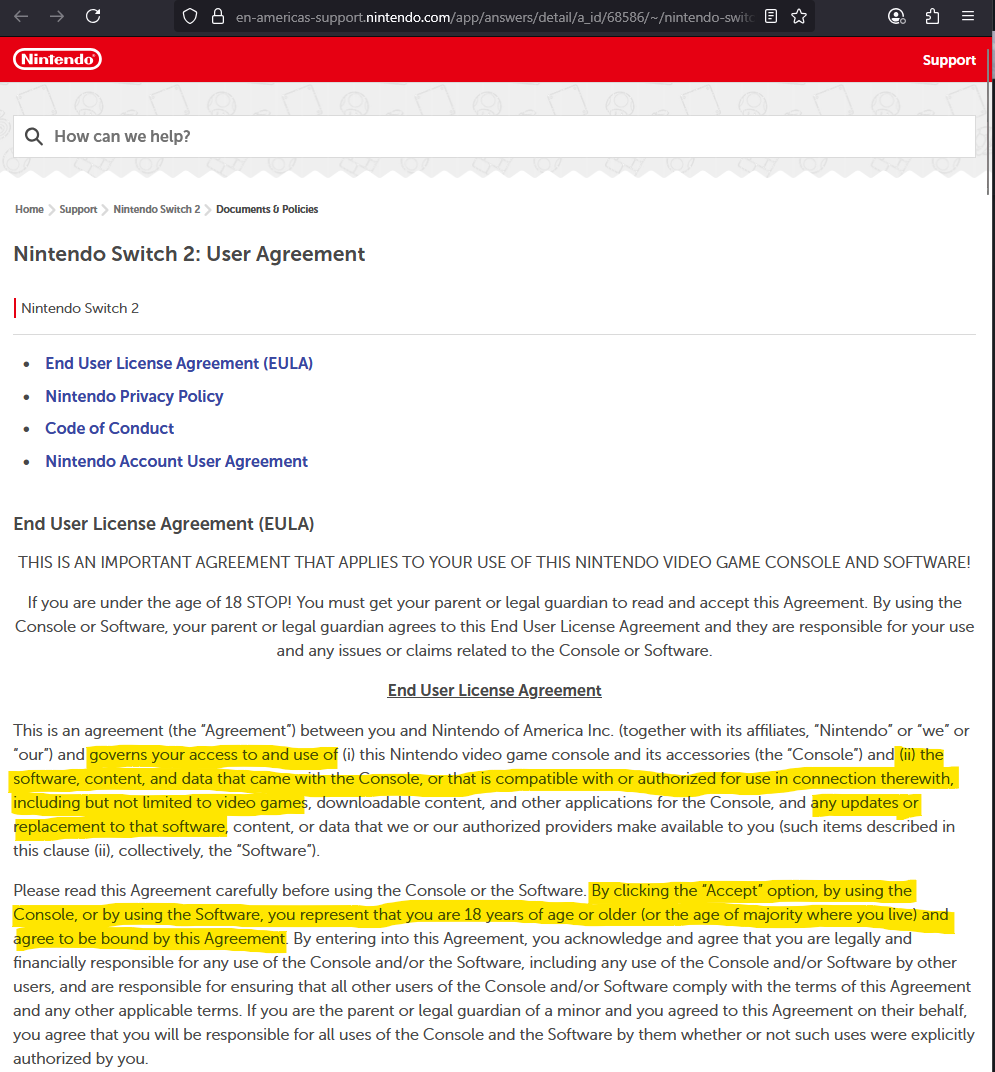Open the Code of Conduct link

[x=109, y=429]
